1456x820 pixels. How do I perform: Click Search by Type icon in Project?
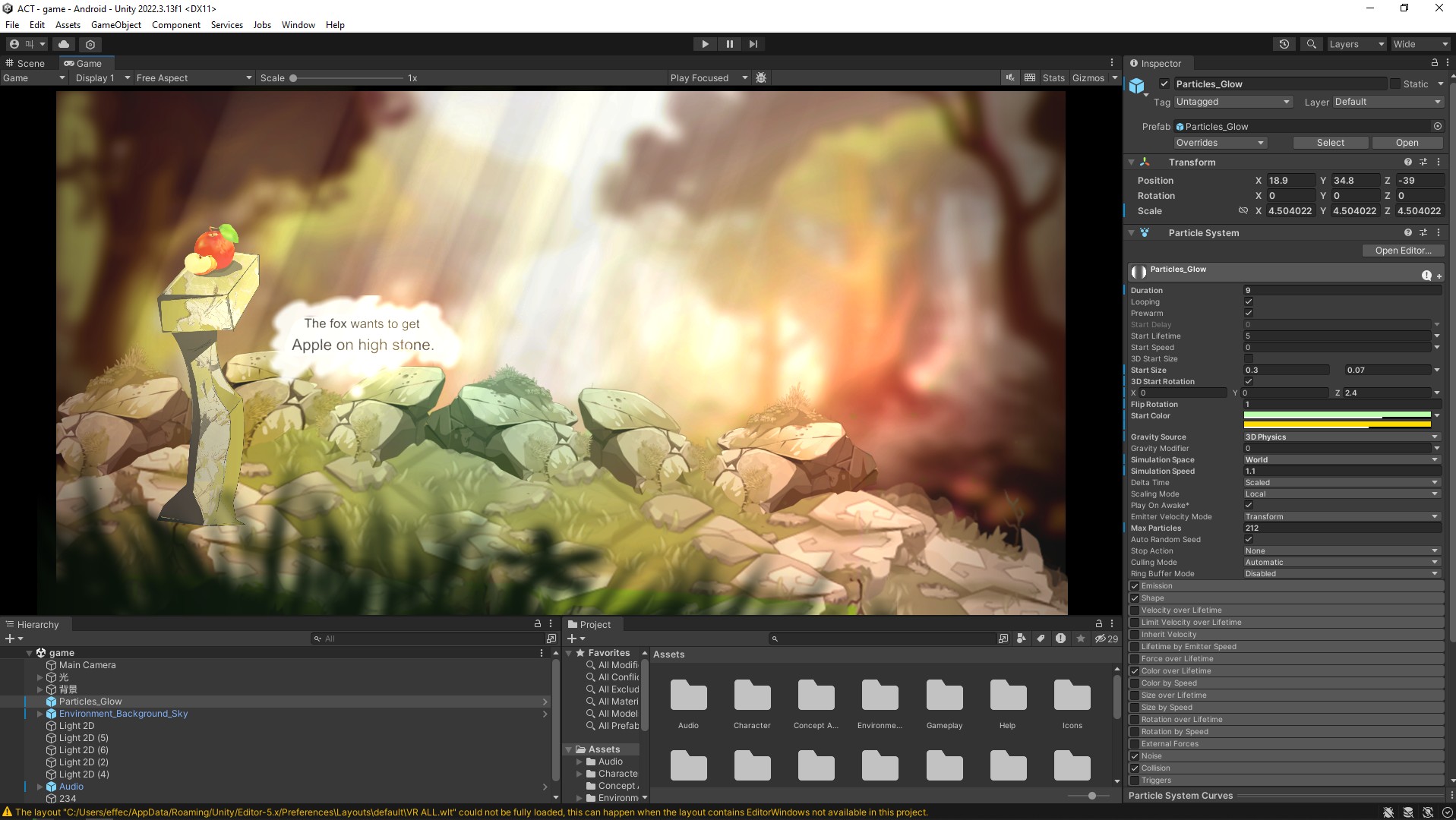pos(1022,639)
